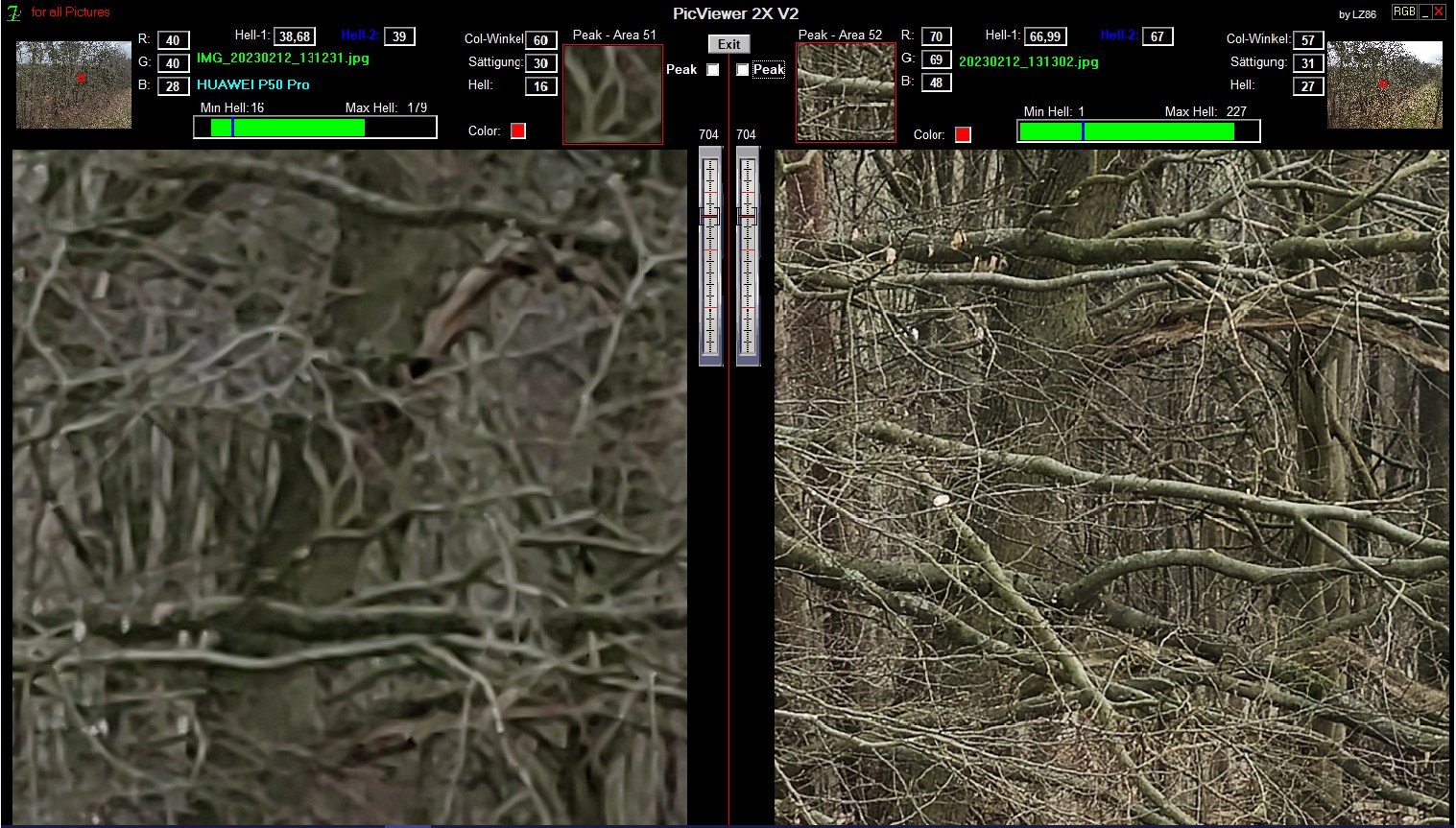Click the left picture's red Color swatch
This screenshot has height=828, width=1456.
(518, 131)
